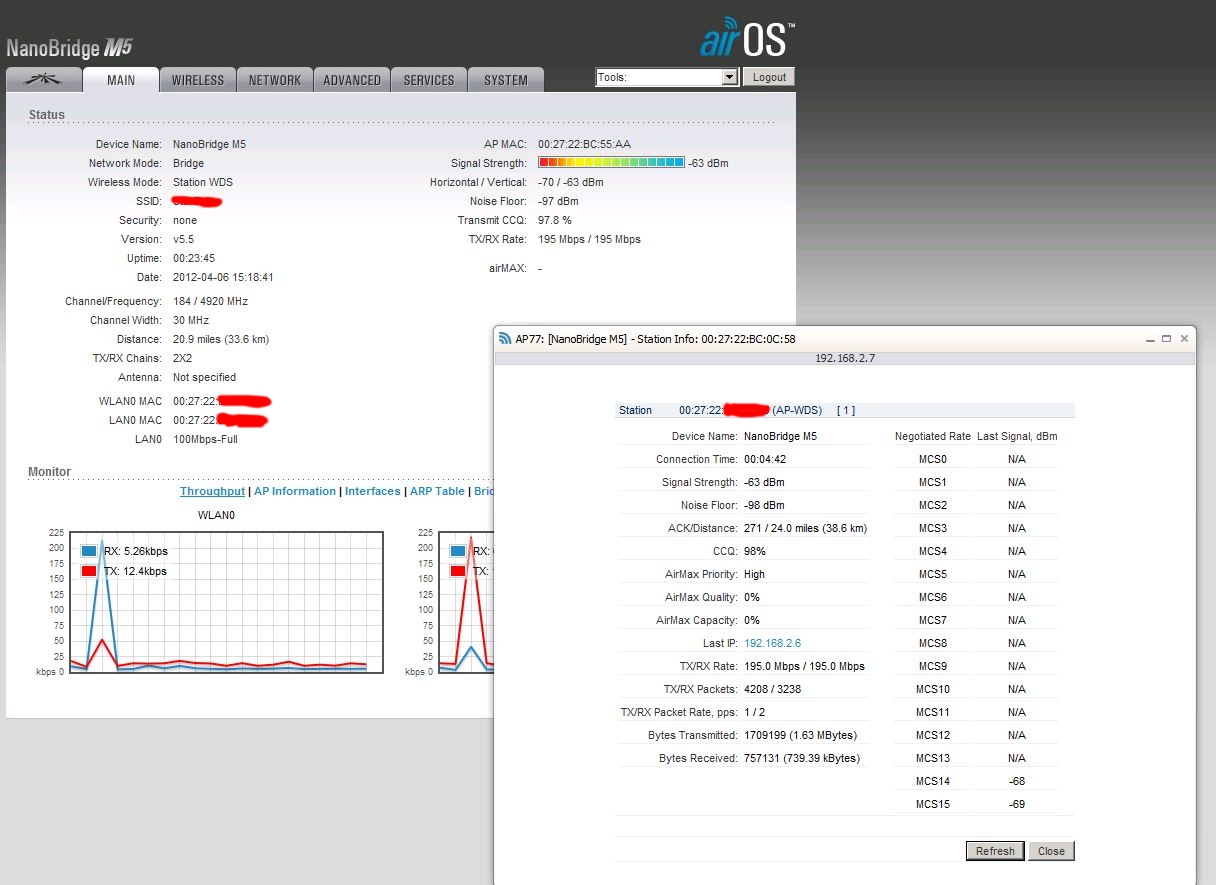Open the AP Information link
The width and height of the screenshot is (1216, 885).
295,491
